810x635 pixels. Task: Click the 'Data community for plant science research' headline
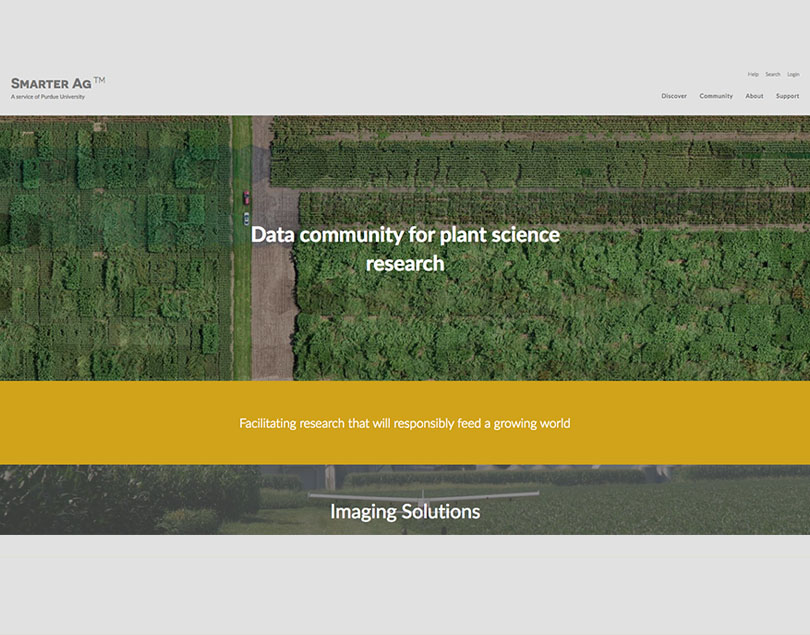(x=405, y=249)
